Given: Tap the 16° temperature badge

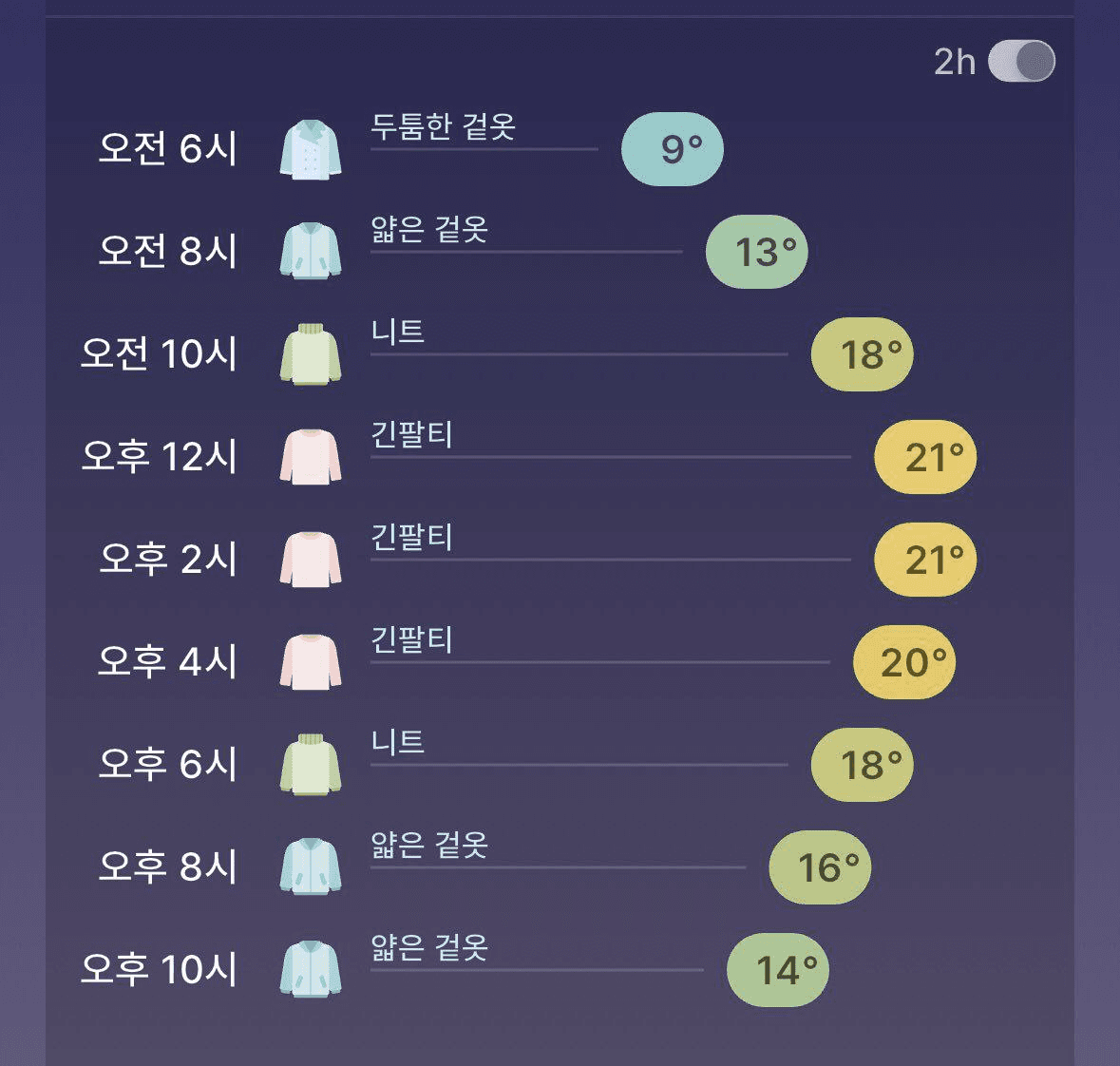Looking at the screenshot, I should (820, 867).
